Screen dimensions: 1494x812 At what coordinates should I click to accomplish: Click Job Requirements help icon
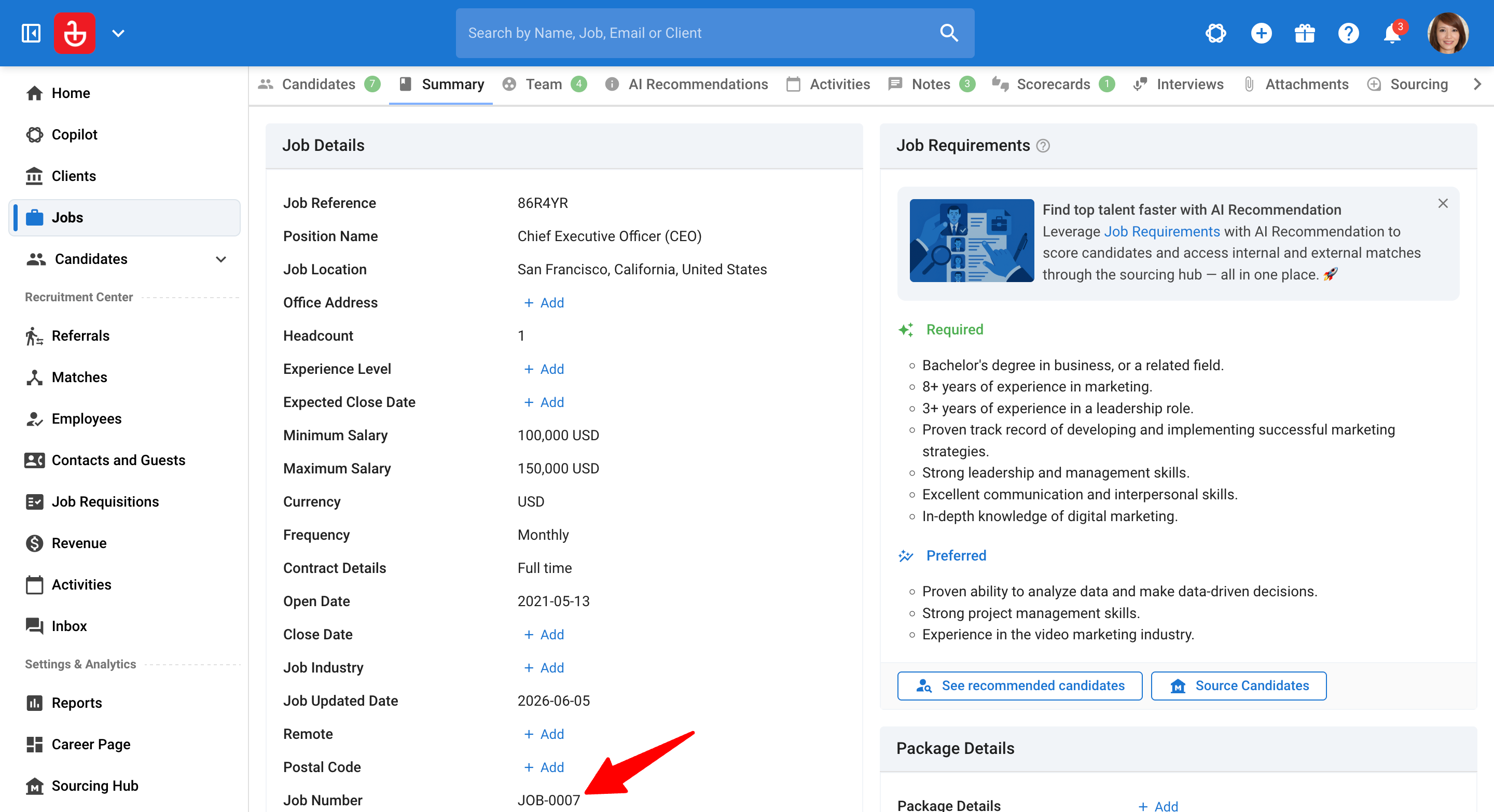point(1043,146)
